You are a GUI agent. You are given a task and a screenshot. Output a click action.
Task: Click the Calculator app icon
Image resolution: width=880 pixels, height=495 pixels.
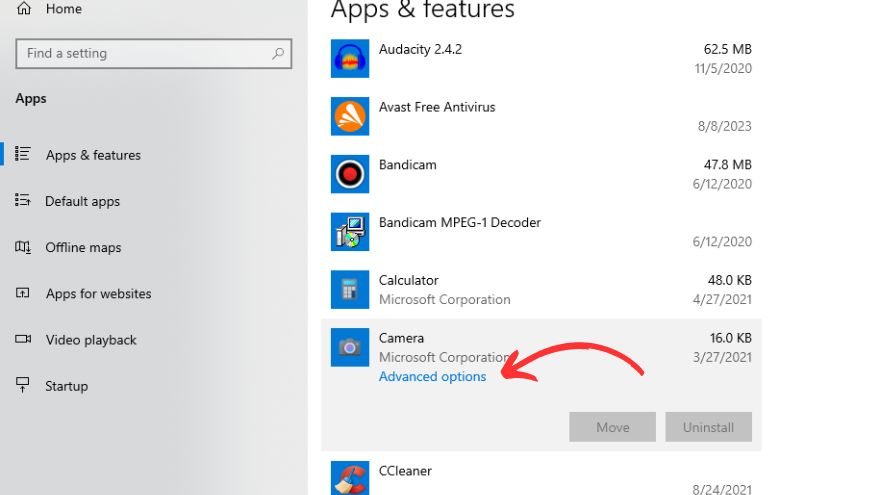(350, 290)
